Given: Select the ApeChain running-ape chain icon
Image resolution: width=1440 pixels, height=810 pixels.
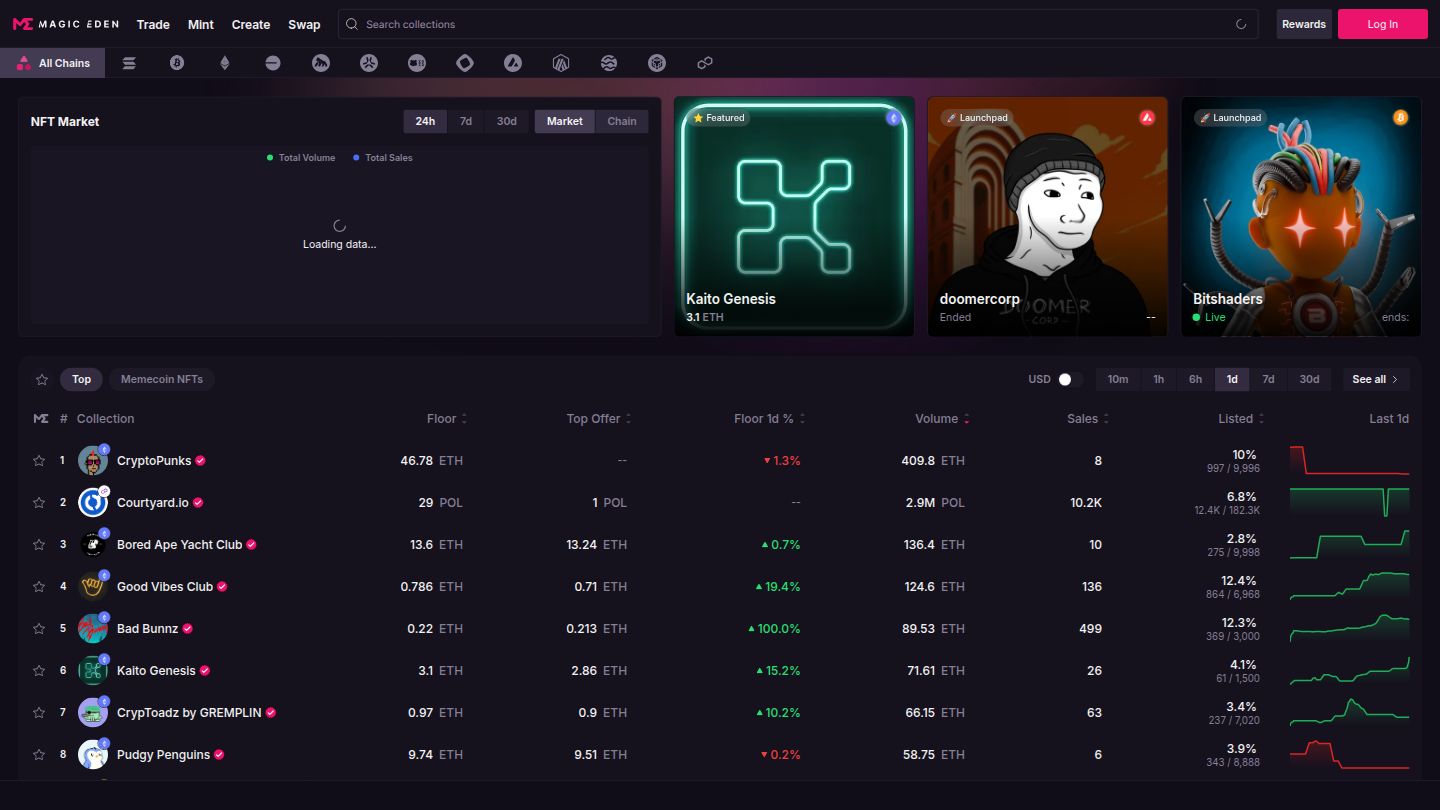Looking at the screenshot, I should (x=321, y=63).
